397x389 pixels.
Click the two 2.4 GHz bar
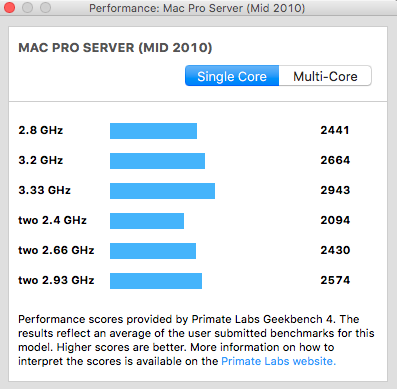coord(147,221)
